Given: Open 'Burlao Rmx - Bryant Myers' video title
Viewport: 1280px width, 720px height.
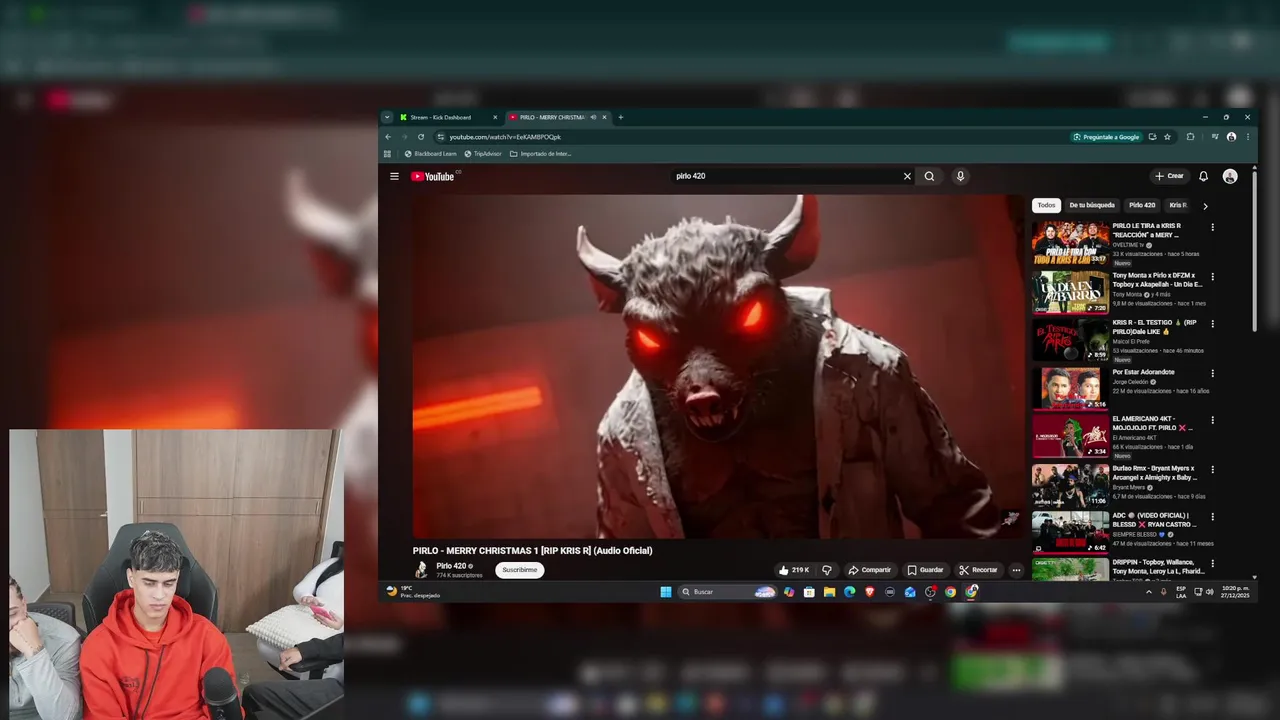Looking at the screenshot, I should pos(1154,473).
